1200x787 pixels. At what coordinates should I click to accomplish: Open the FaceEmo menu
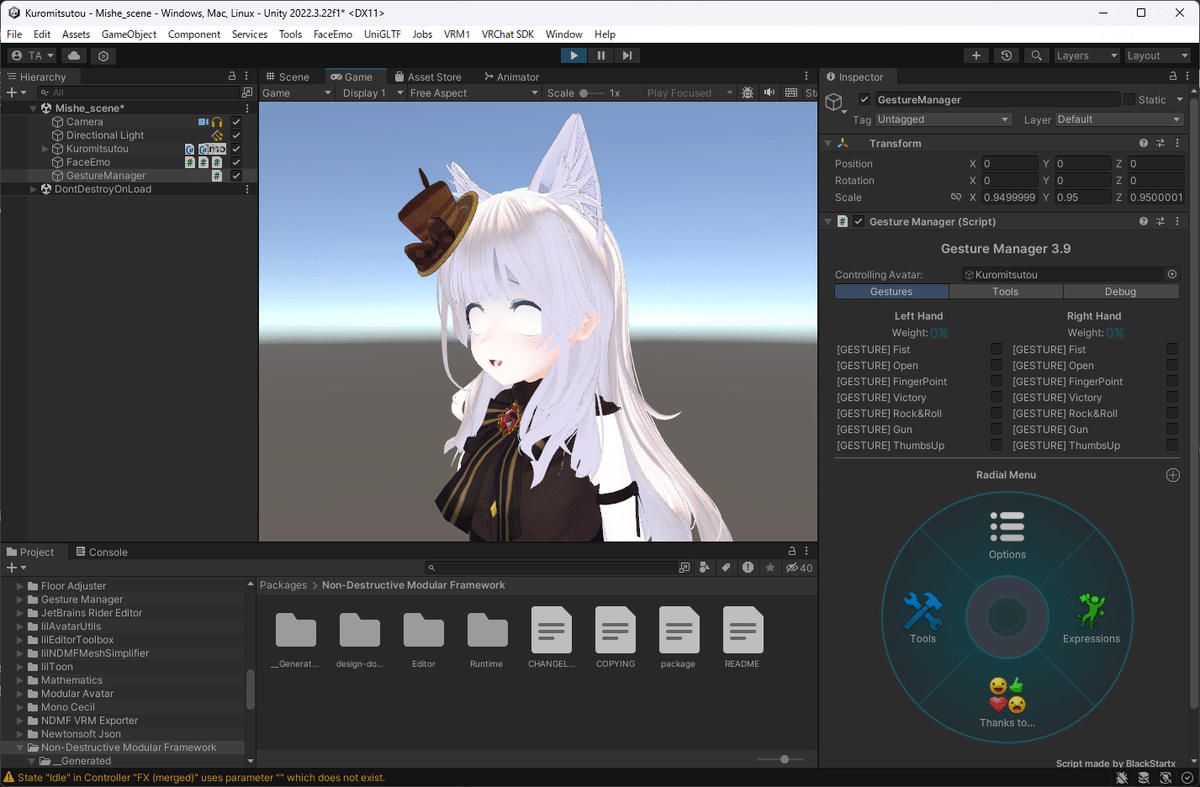pyautogui.click(x=332, y=34)
